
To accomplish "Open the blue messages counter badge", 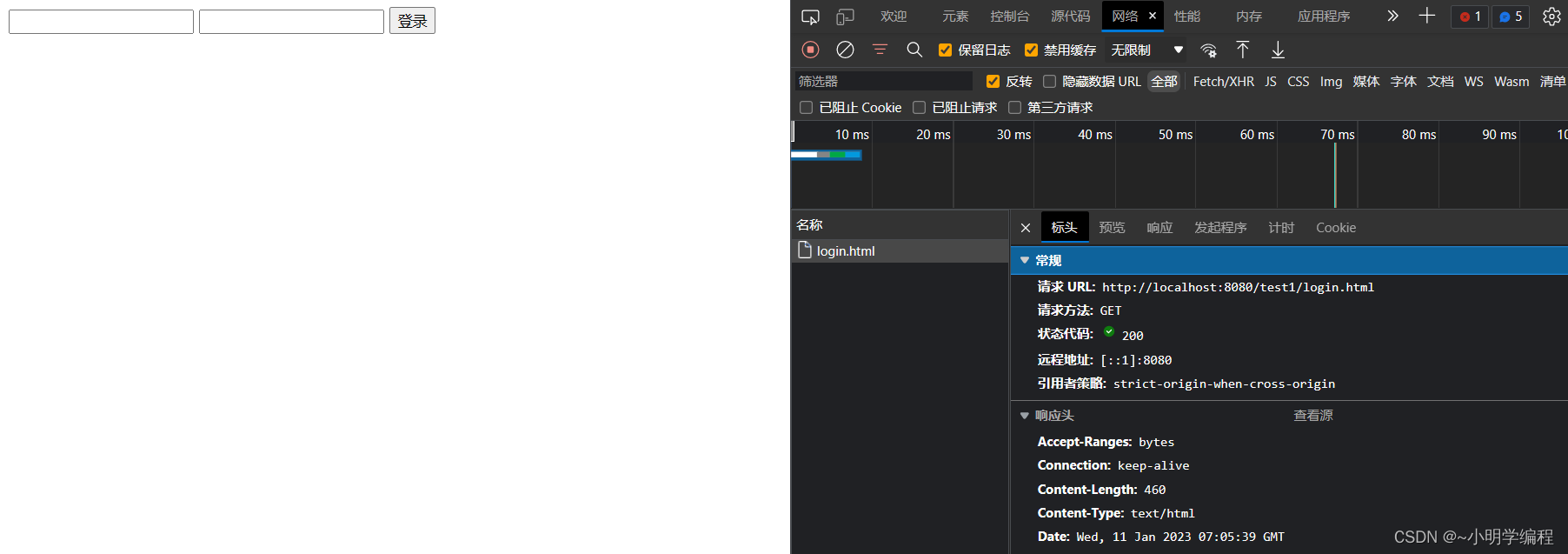I will coord(1511,17).
